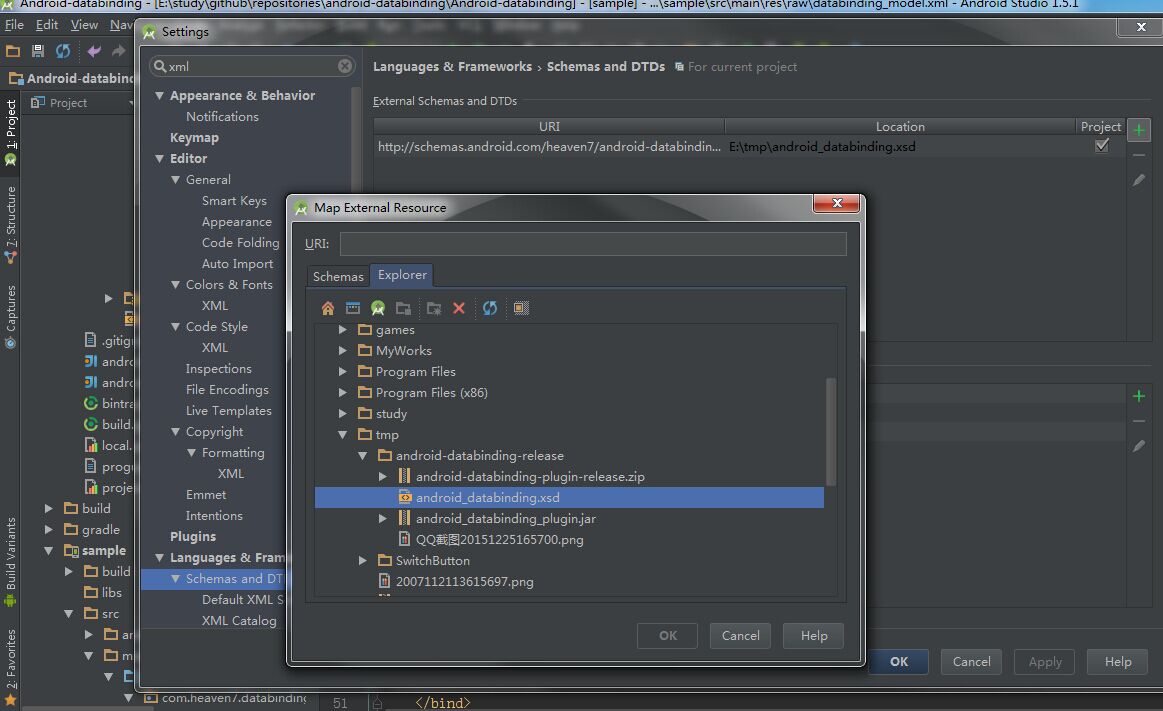Open the File menu

(14, 24)
